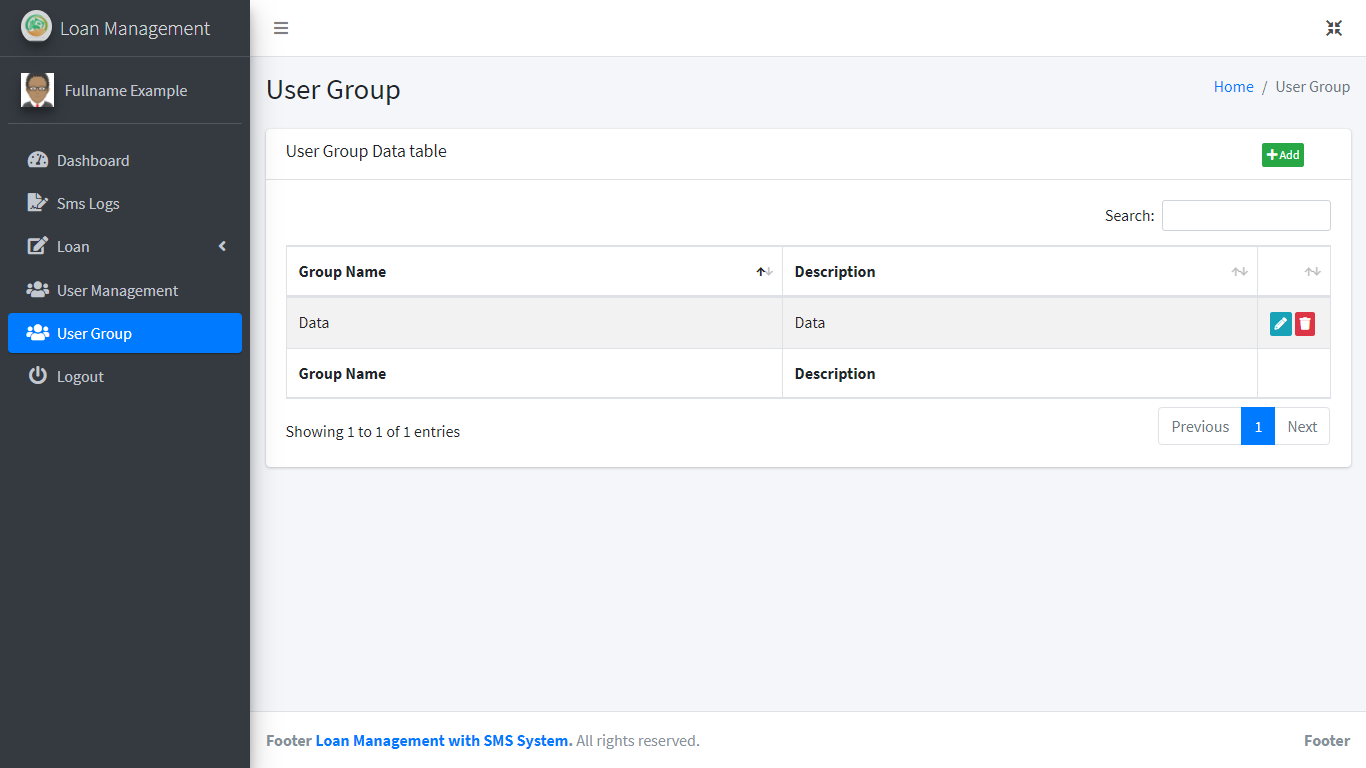1366x768 pixels.
Task: Click the User Group page heading
Action: coord(333,89)
